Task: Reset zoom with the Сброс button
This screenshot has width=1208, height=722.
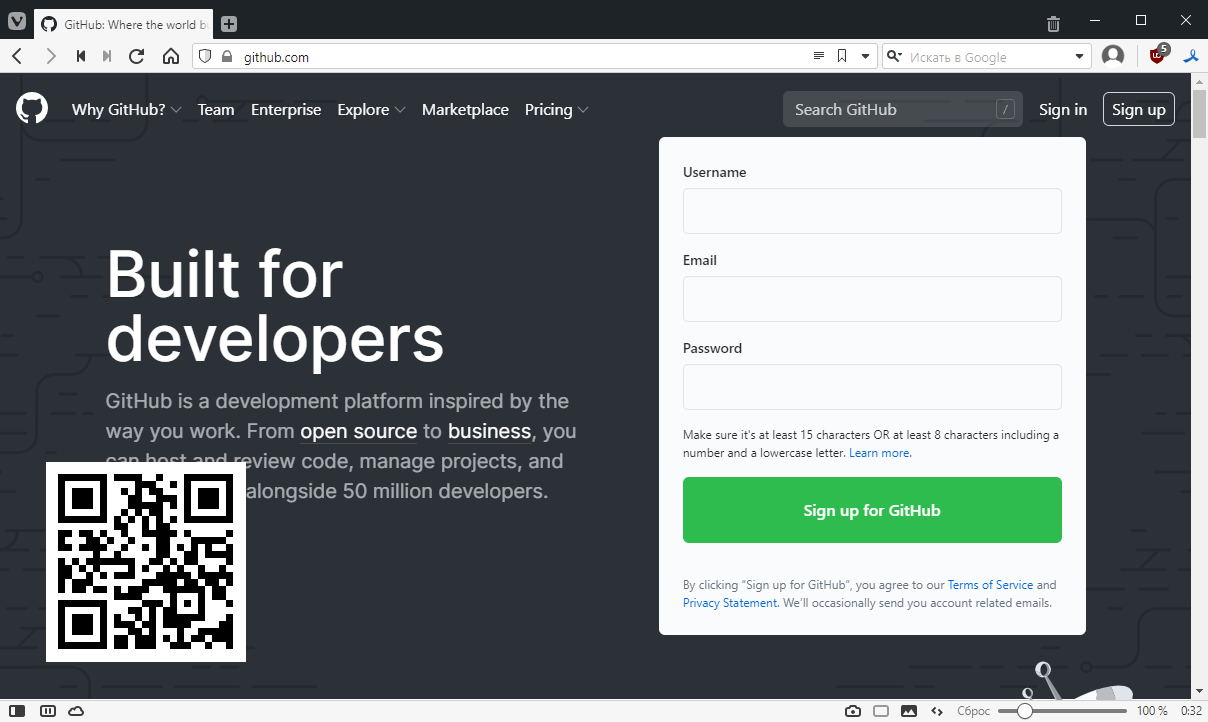Action: (x=973, y=711)
